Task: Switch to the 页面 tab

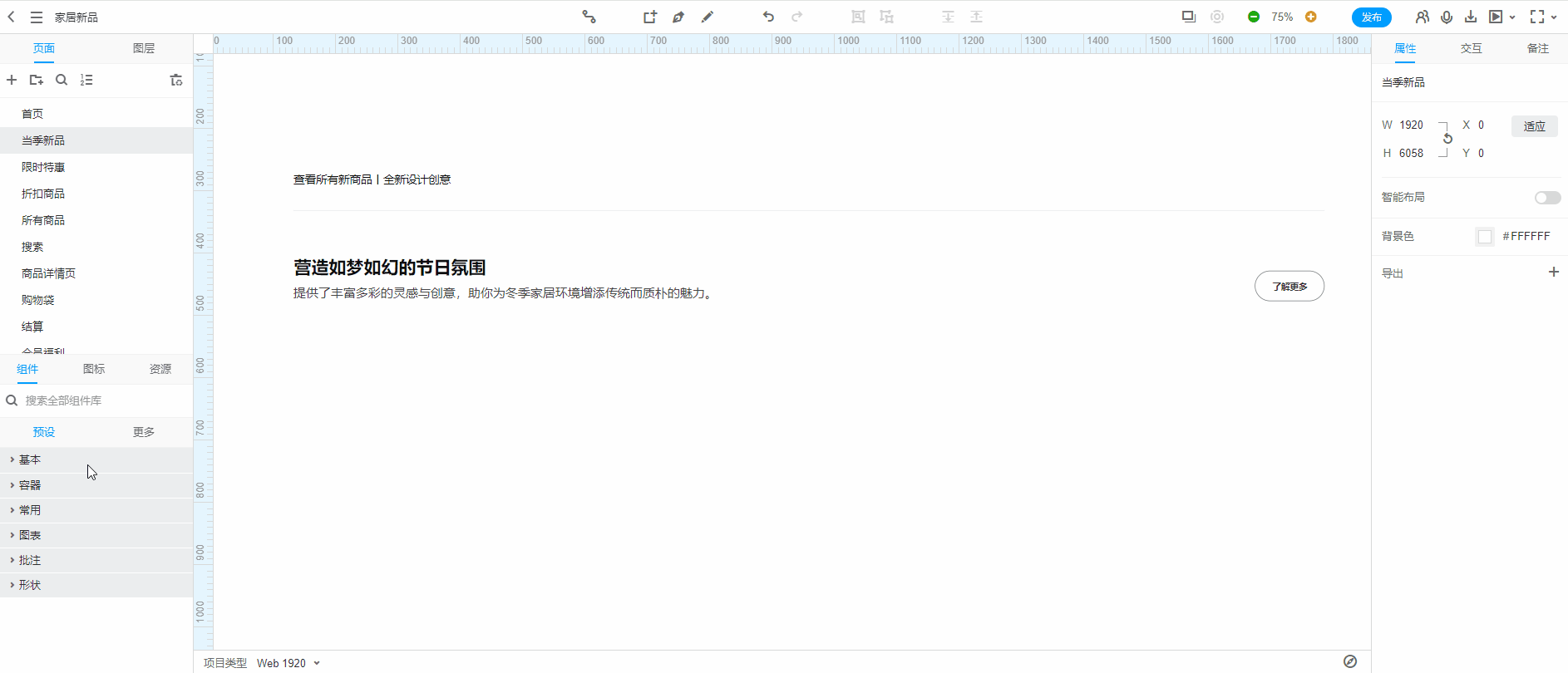Action: pos(44,48)
